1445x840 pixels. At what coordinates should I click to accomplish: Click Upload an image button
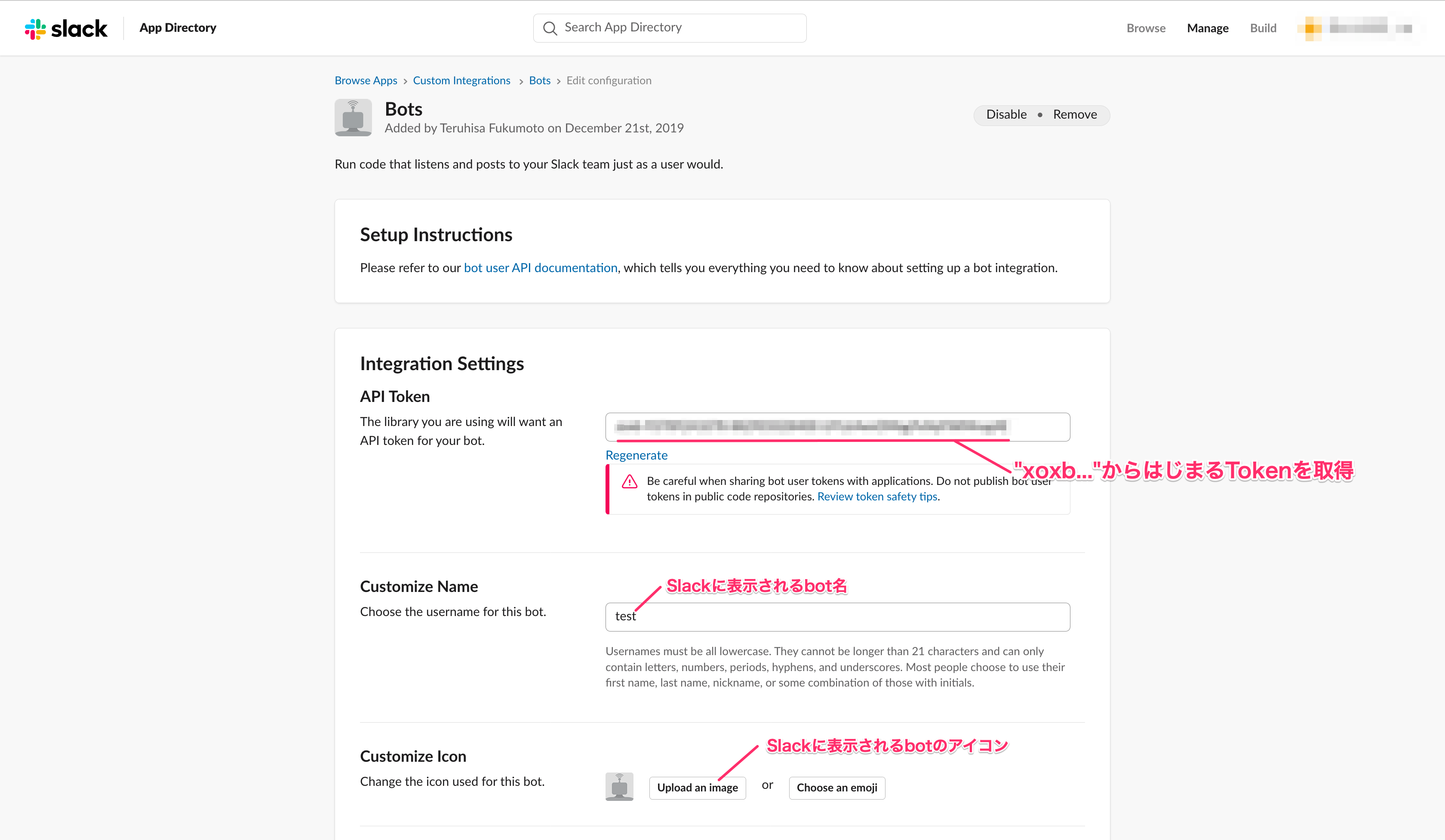click(697, 788)
